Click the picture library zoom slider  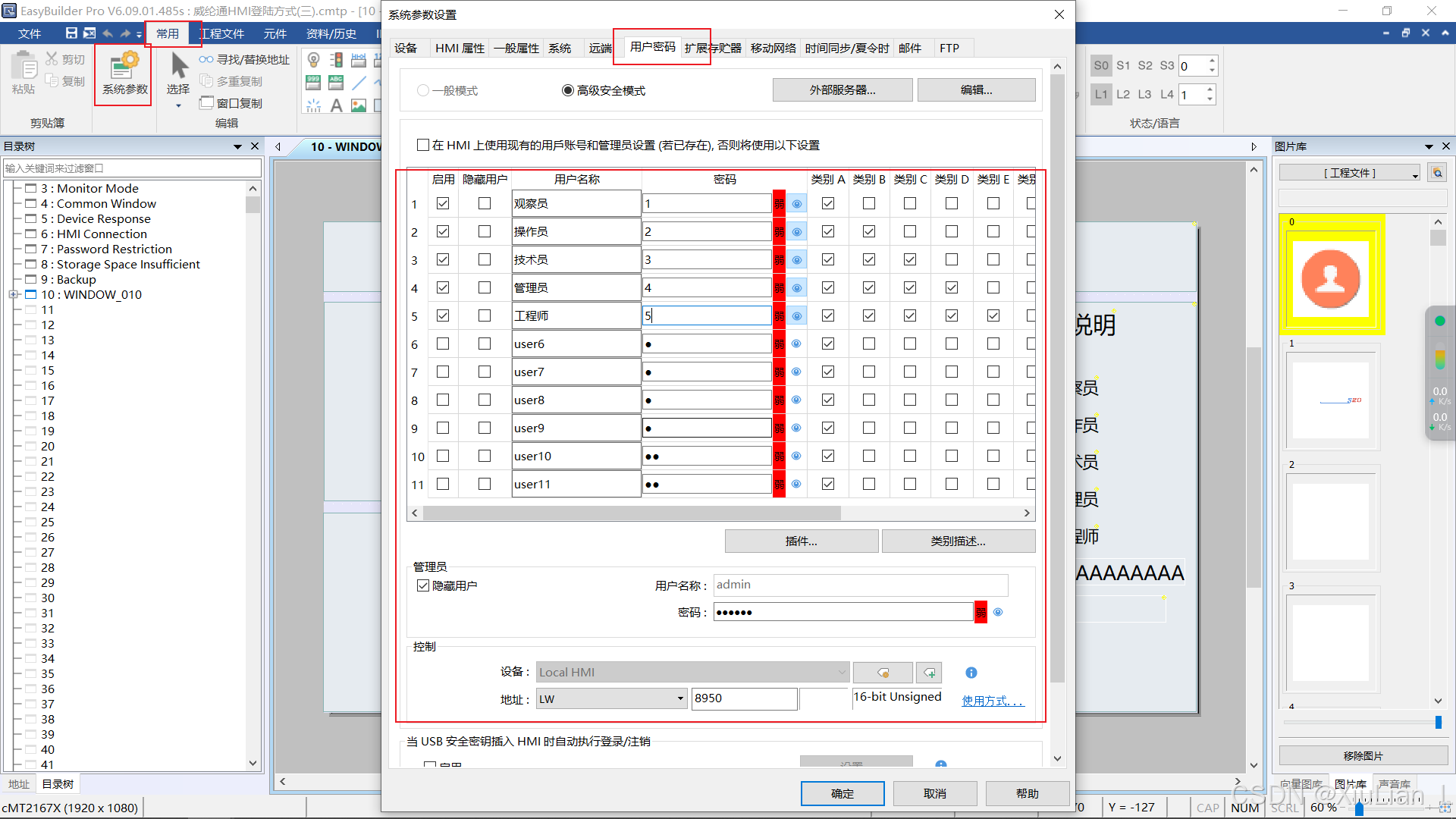click(x=1438, y=723)
